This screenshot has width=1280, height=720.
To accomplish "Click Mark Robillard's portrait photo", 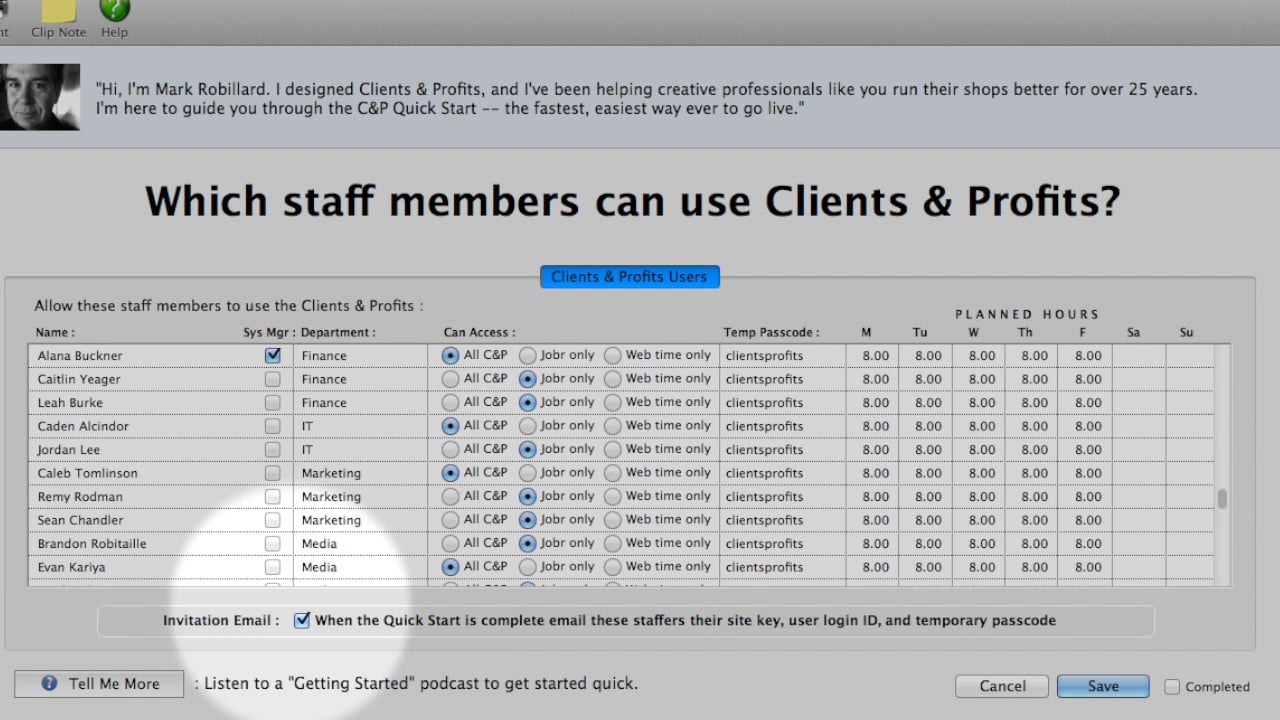I will pyautogui.click(x=39, y=97).
